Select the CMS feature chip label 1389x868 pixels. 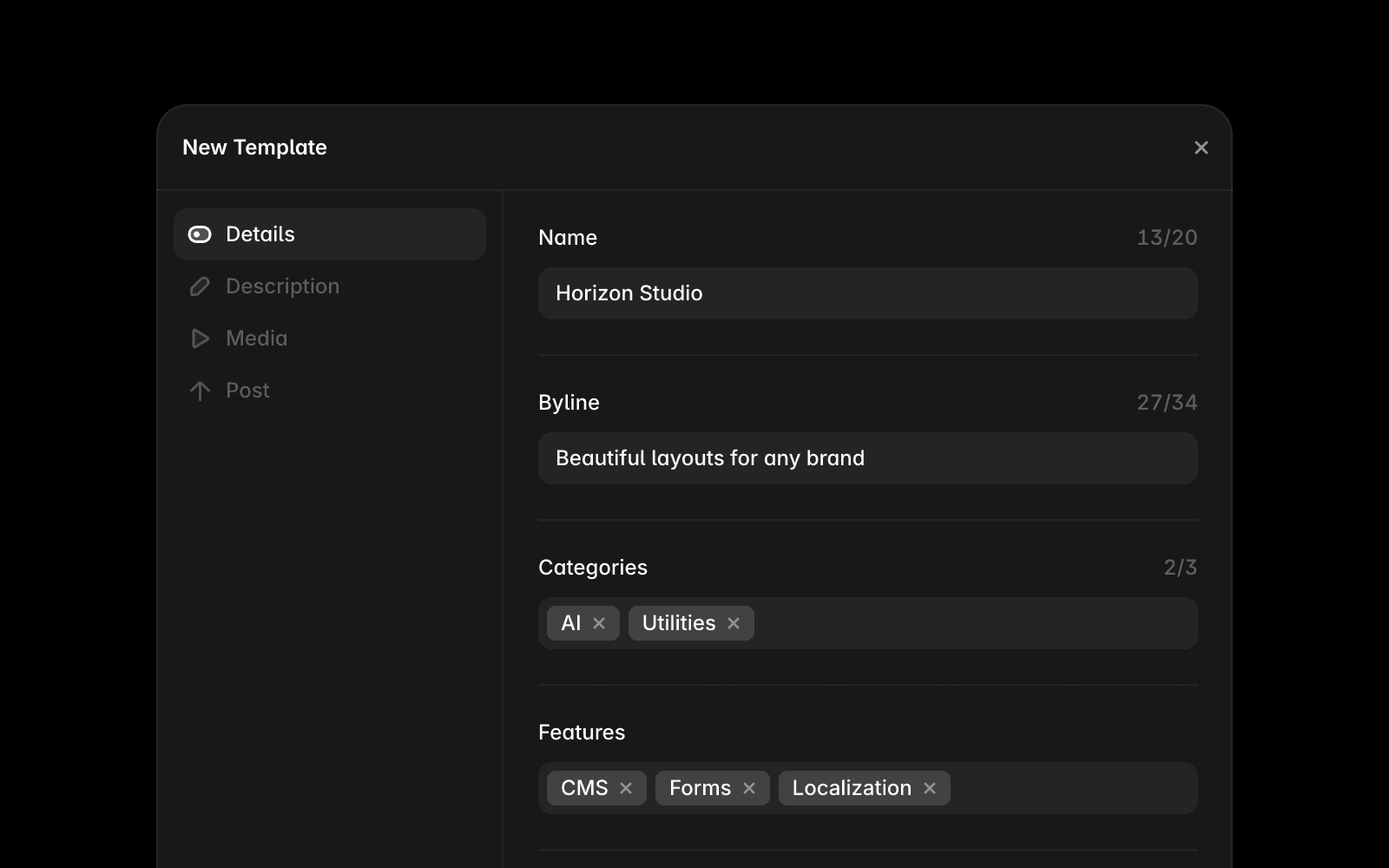584,788
